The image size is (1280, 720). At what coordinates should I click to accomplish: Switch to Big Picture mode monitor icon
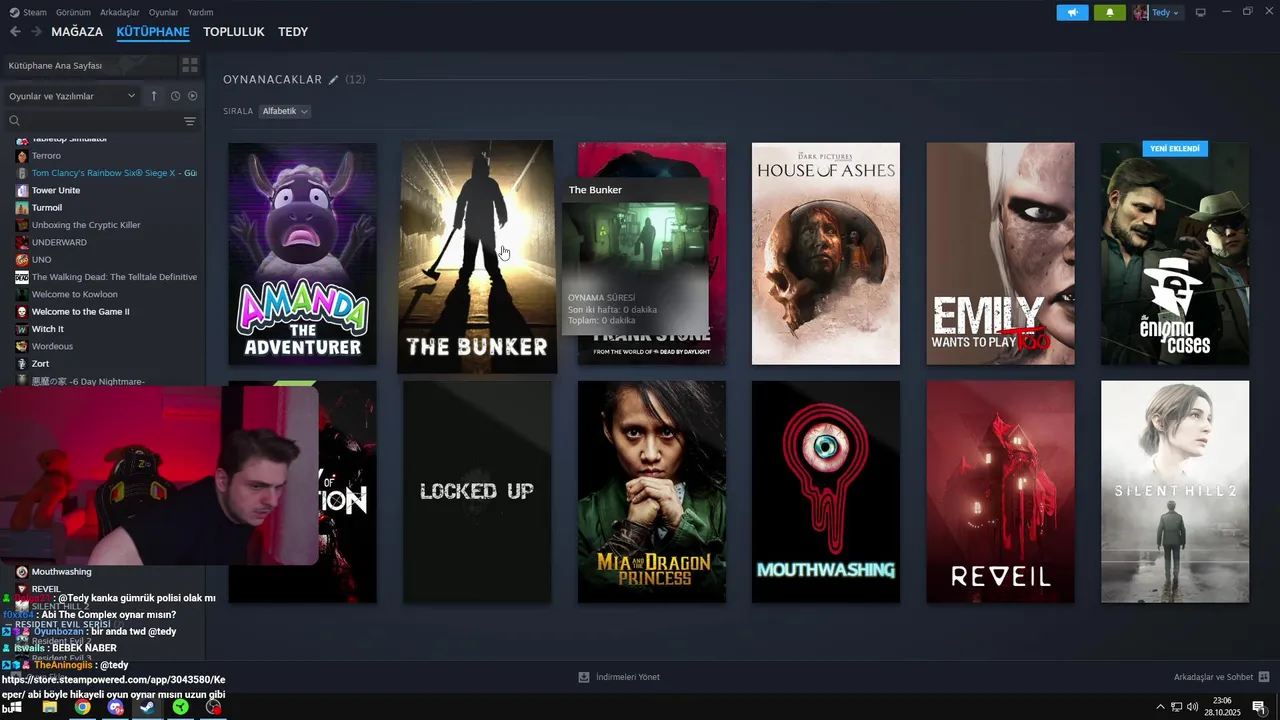coord(1201,13)
